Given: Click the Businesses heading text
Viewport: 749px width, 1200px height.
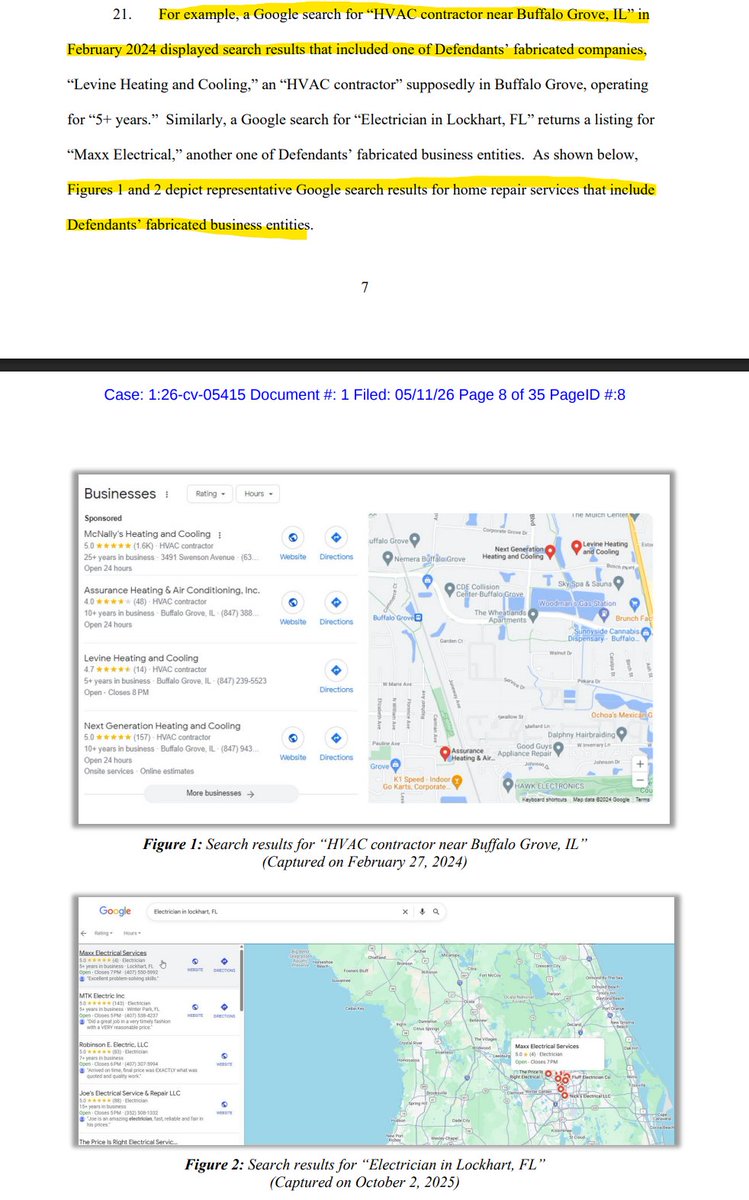Looking at the screenshot, I should [x=120, y=494].
